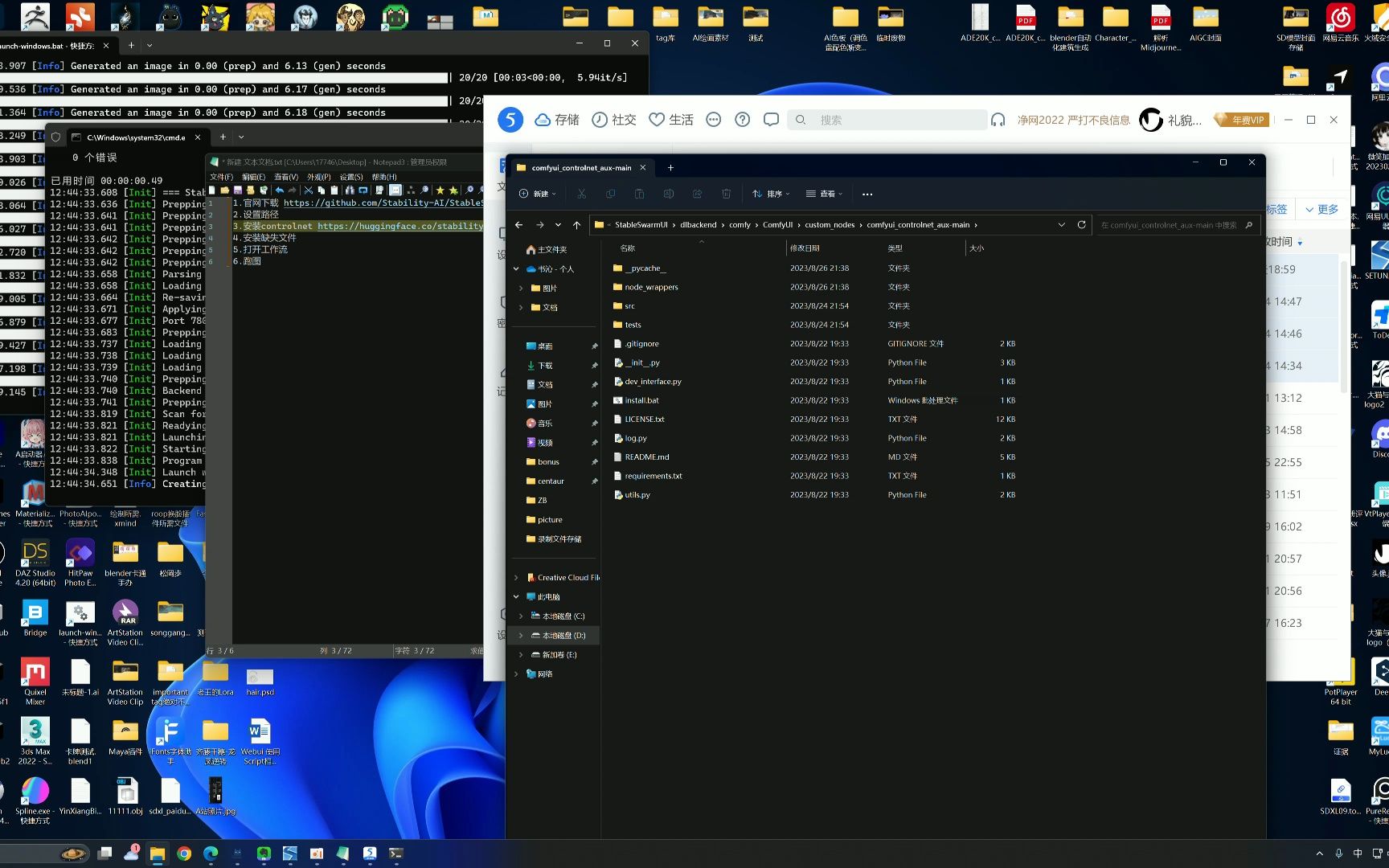Screen dimensions: 1389x868
Task: Open the 排序 sort dropdown in Explorer
Action: tap(771, 194)
